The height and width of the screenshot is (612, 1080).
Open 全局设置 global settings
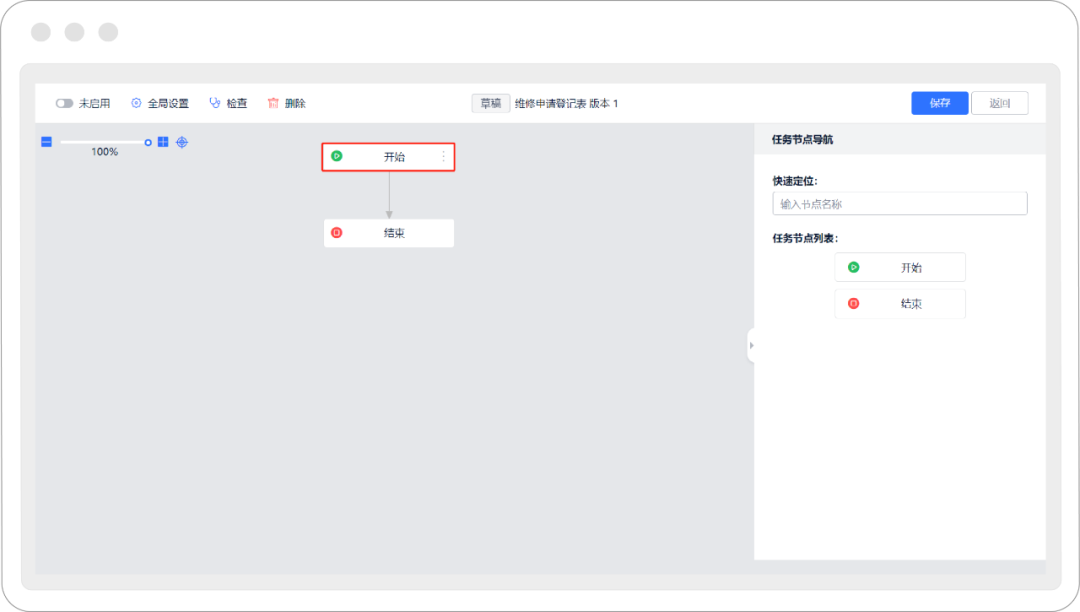coord(159,103)
